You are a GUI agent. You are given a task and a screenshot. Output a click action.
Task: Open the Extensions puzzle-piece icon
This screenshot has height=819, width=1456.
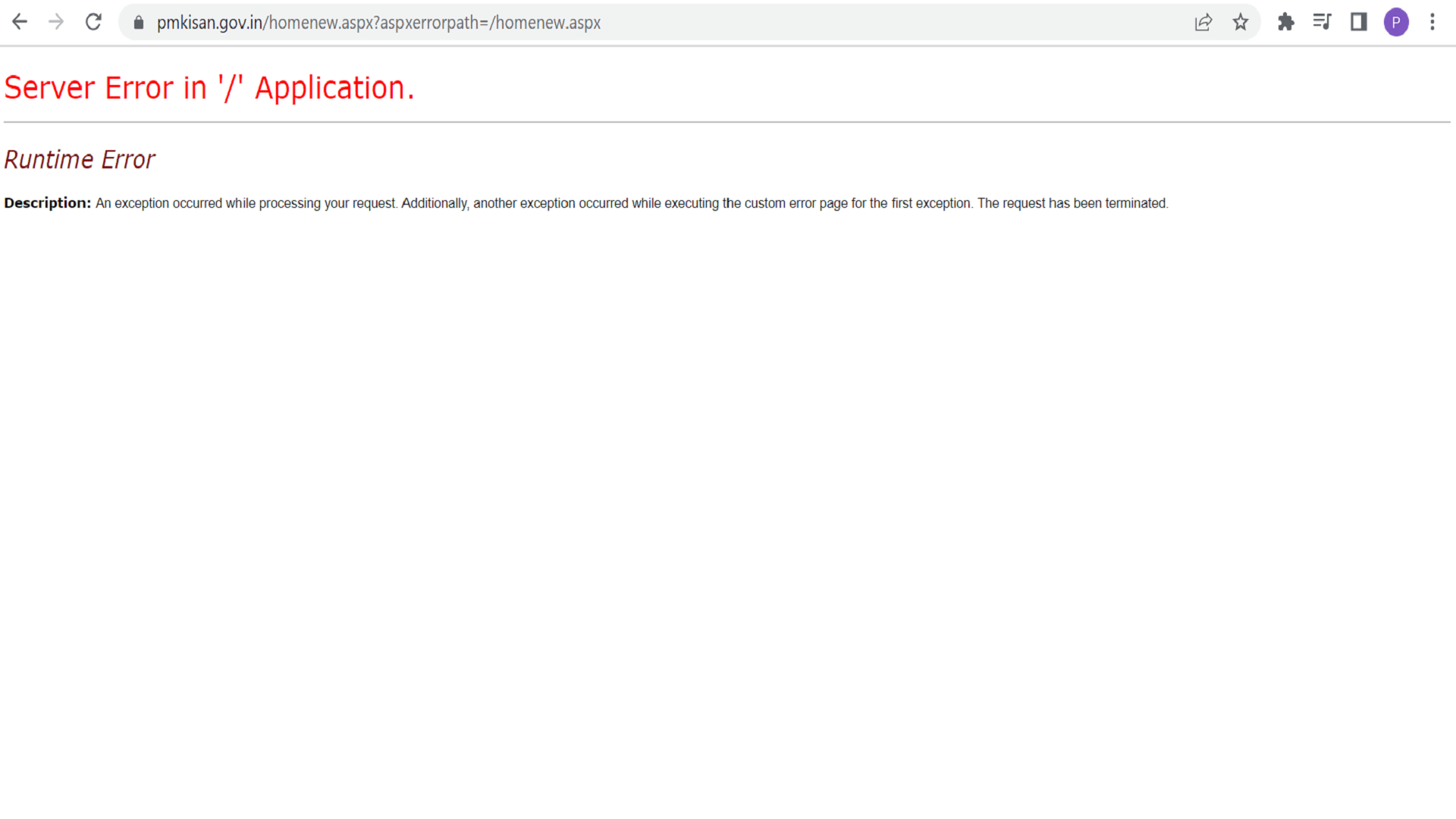click(x=1286, y=23)
